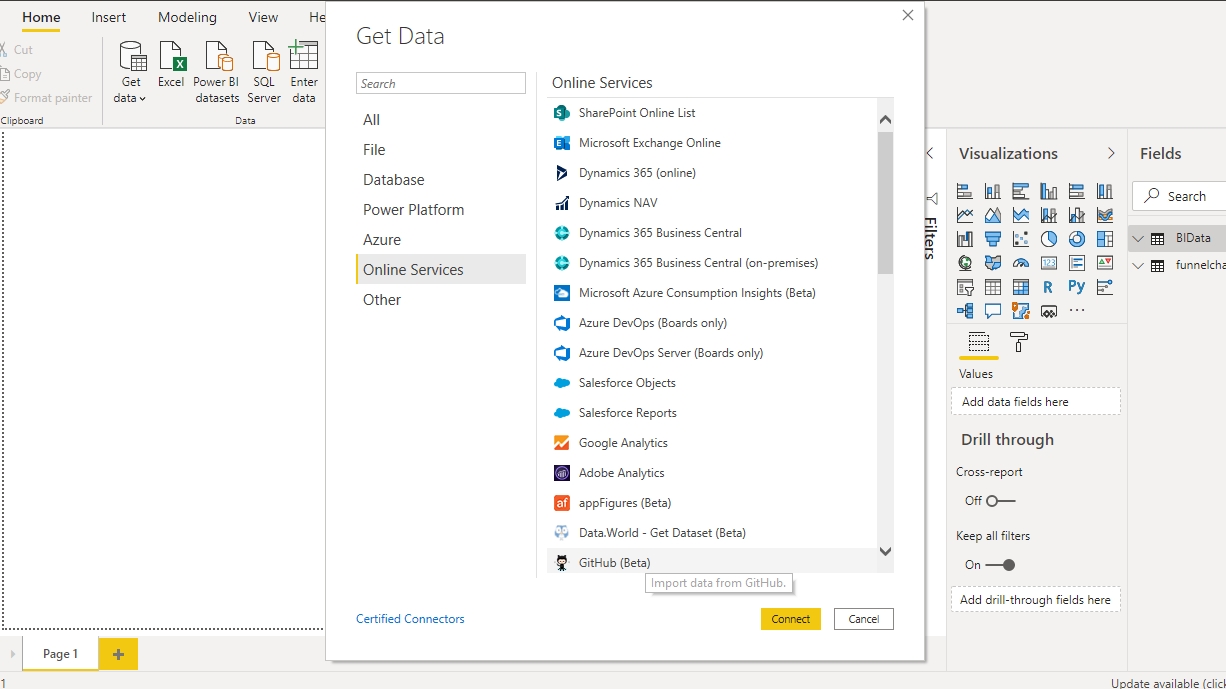Image resolution: width=1226 pixels, height=689 pixels.
Task: Turn on the Cross-report toggle
Action: (x=1000, y=501)
